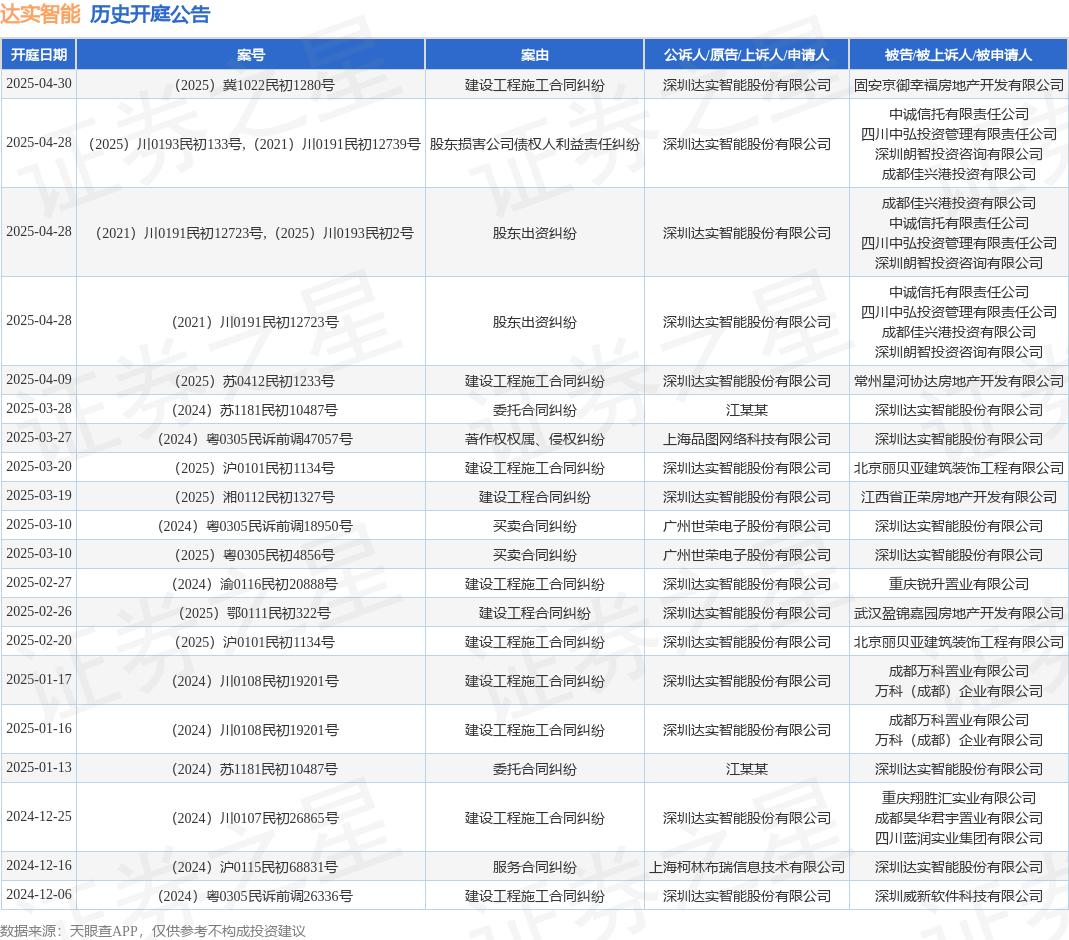Screen dimensions: 1069x940
Task: Select defendant 武汉盈锦嘉园房地产开发有限公司
Action: point(959,613)
